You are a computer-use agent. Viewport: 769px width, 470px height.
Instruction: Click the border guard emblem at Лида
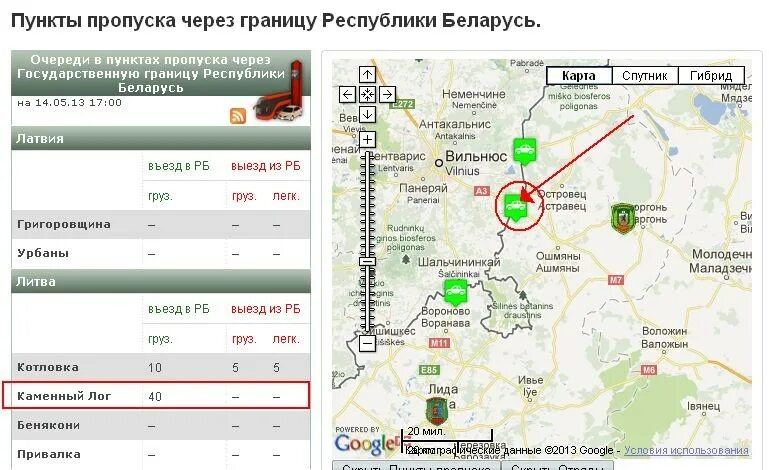pos(436,411)
